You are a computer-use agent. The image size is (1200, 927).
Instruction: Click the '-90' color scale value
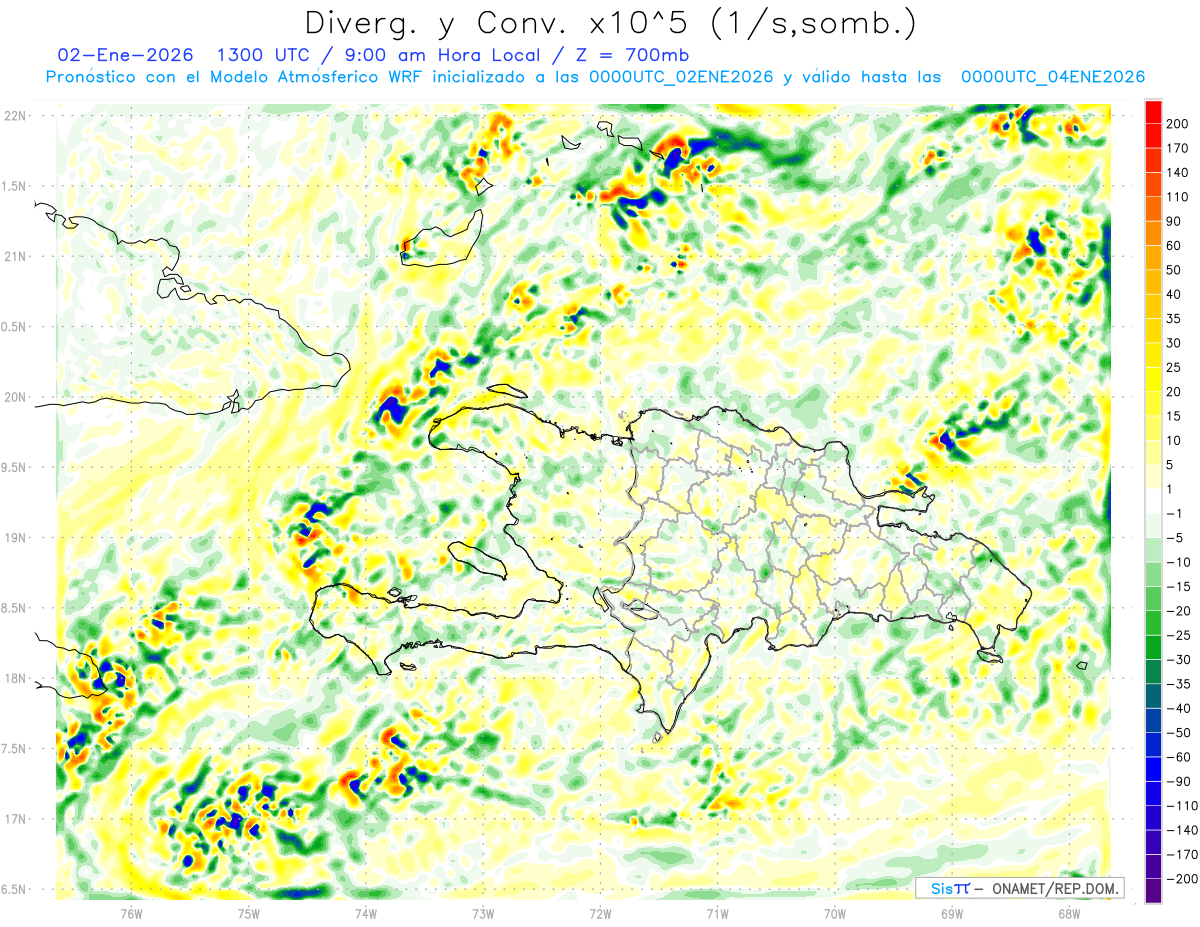(1178, 782)
